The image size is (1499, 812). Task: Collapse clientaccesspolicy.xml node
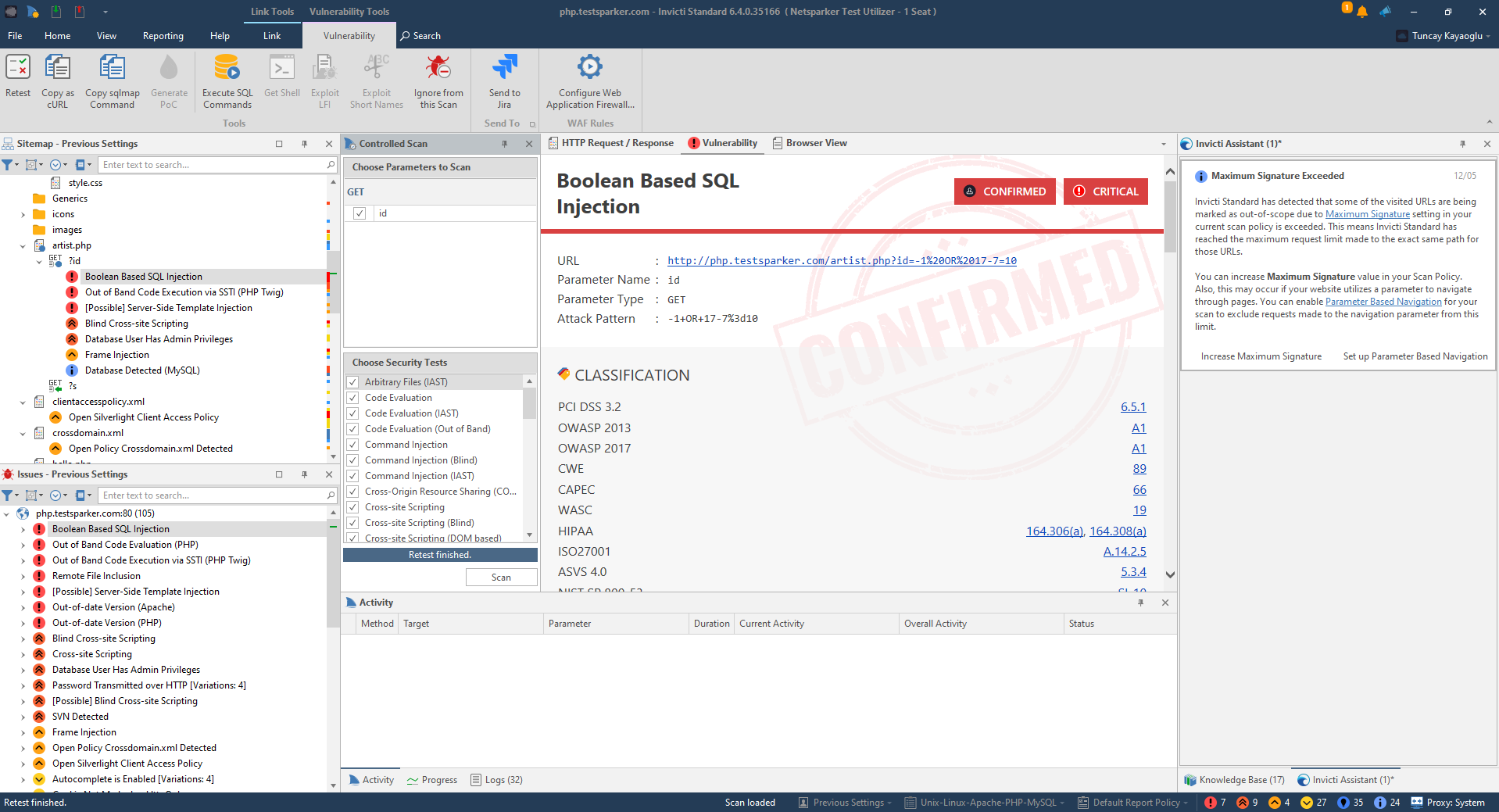pyautogui.click(x=23, y=402)
